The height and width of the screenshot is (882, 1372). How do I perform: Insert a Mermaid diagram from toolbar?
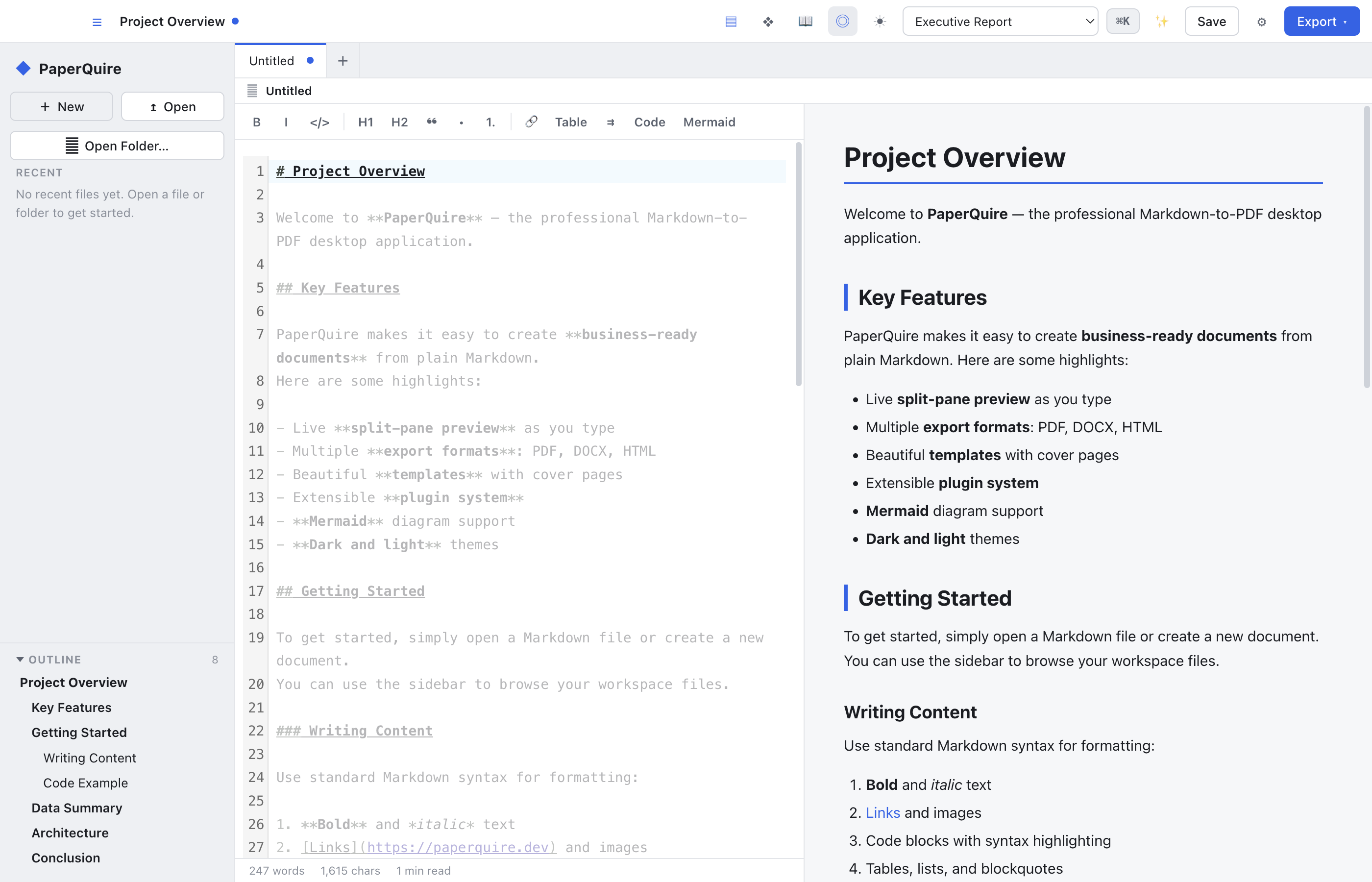pos(709,122)
